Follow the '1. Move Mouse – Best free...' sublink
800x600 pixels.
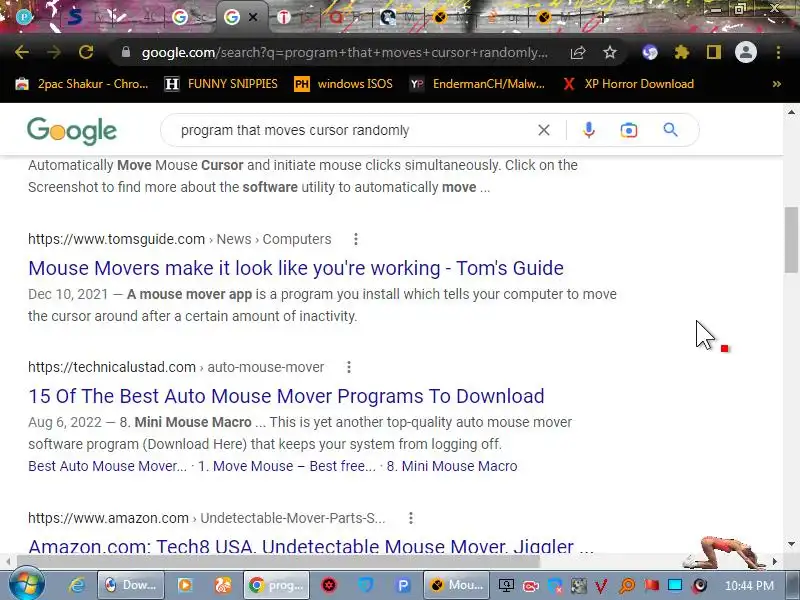287,466
